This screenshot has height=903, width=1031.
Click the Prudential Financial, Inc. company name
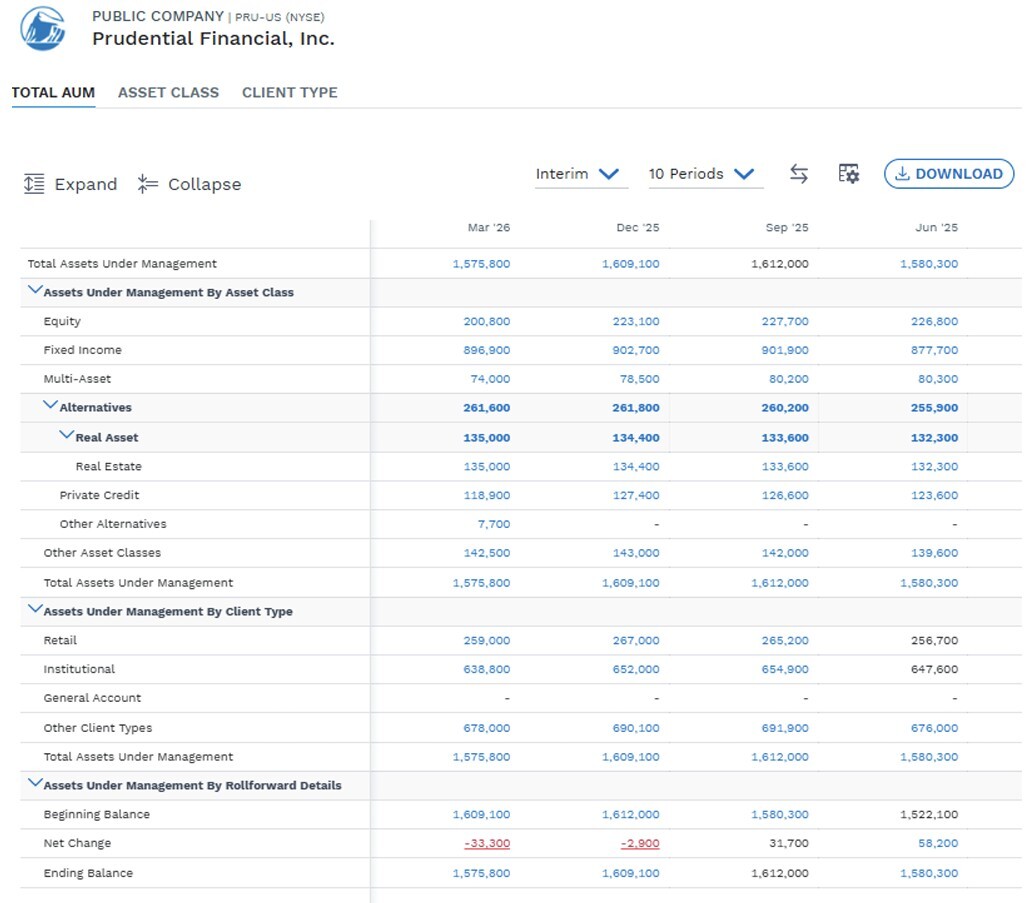(x=213, y=39)
